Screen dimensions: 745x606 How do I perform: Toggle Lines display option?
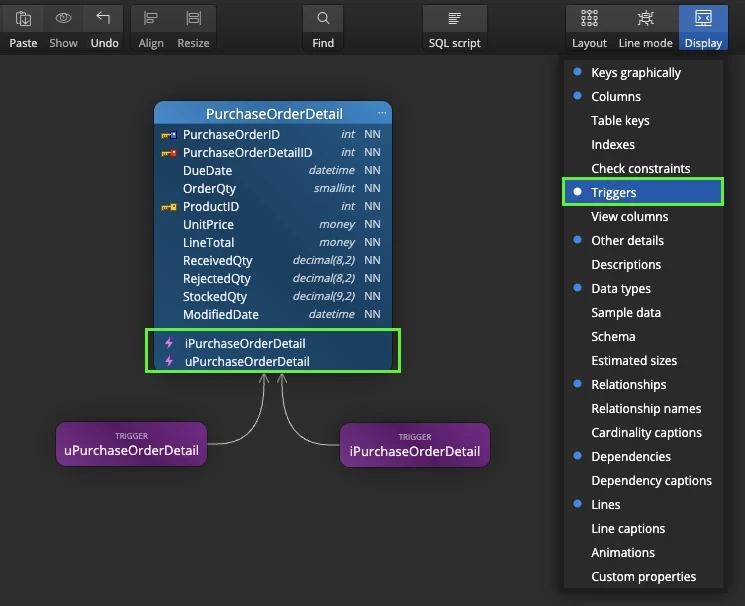tap(643, 504)
